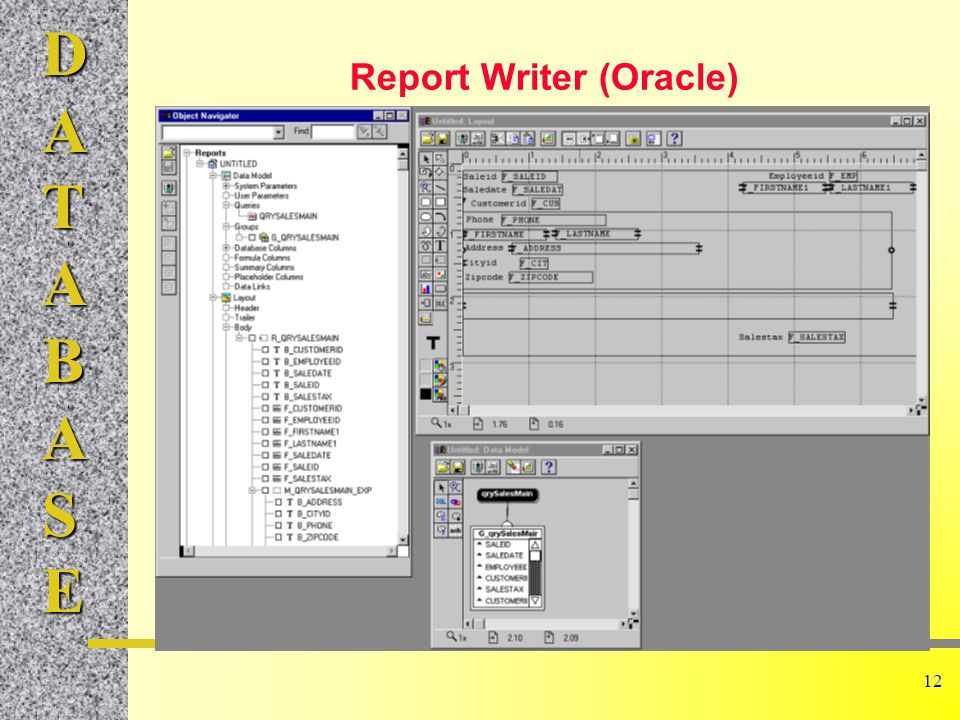This screenshot has width=960, height=720.
Task: Select the serif T text tool in Layout palette
Action: [440, 246]
